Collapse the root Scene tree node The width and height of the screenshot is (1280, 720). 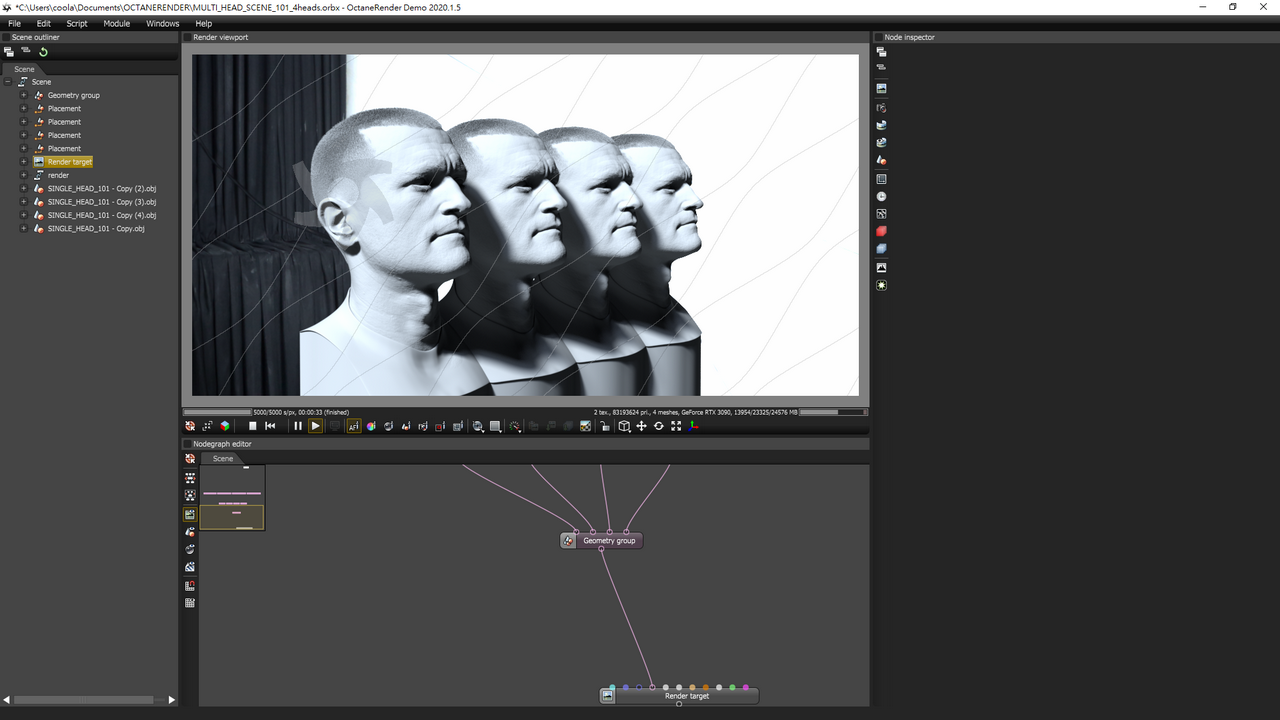pos(8,82)
